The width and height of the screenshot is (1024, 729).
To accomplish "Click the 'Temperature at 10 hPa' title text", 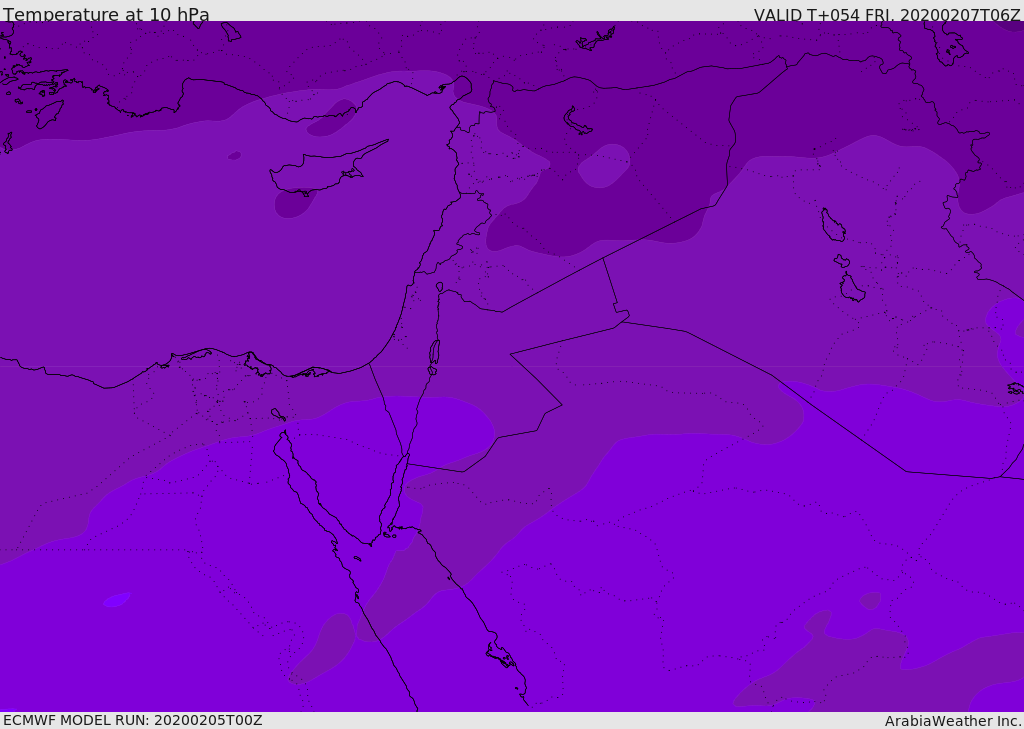I will (106, 14).
